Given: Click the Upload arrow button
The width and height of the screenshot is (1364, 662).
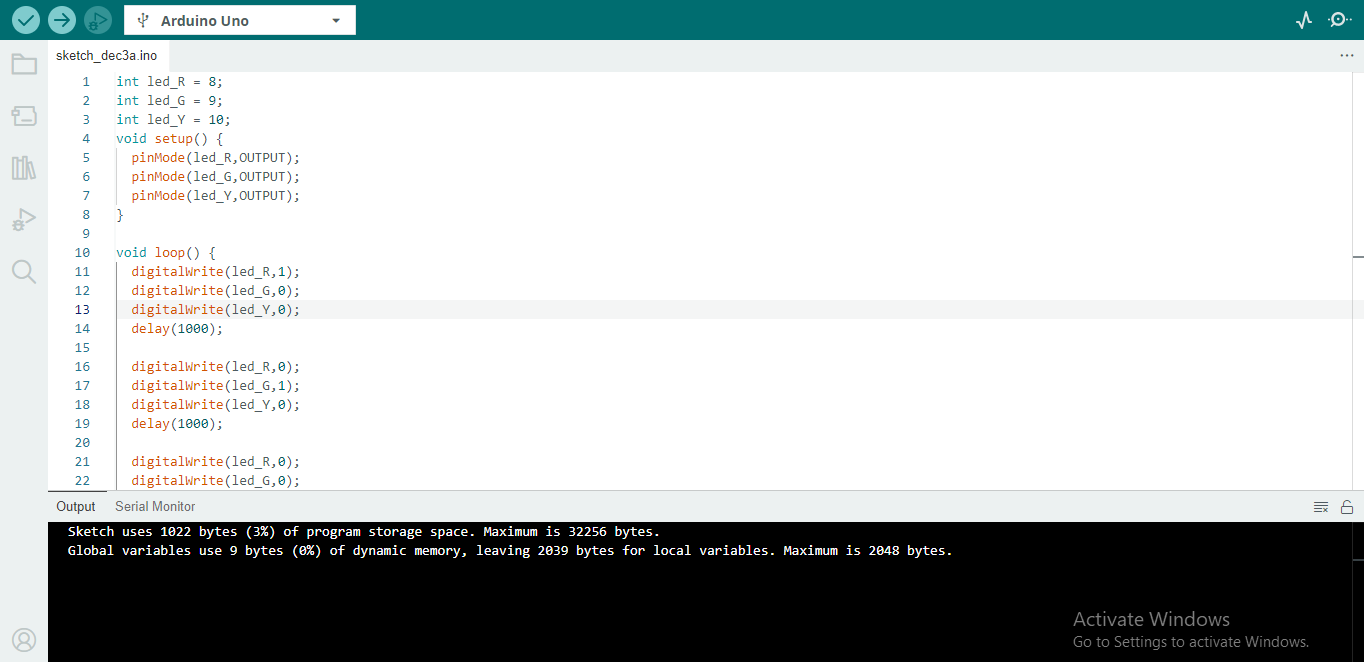Looking at the screenshot, I should (62, 20).
